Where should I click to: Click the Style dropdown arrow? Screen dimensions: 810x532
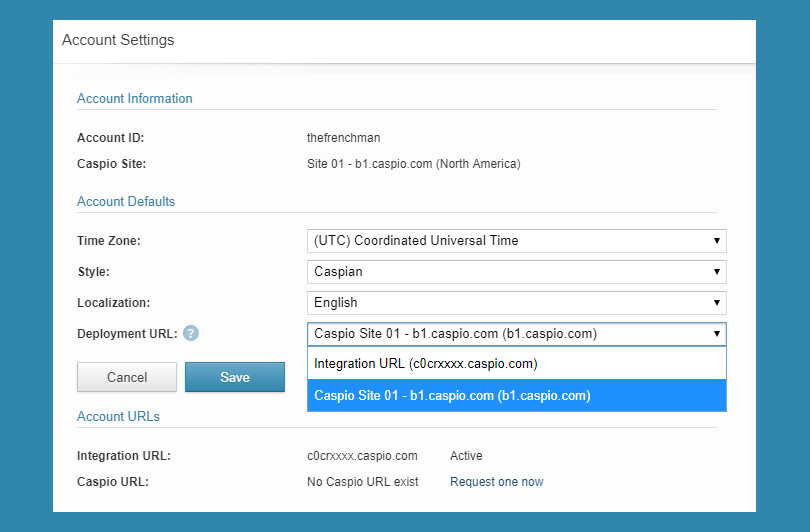pyautogui.click(x=716, y=272)
